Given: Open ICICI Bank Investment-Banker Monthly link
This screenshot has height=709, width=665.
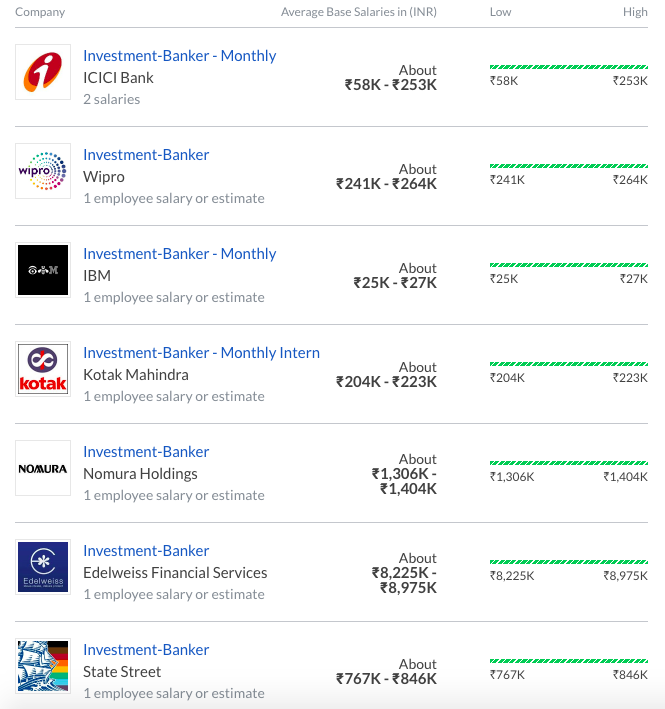Looking at the screenshot, I should click(x=179, y=56).
